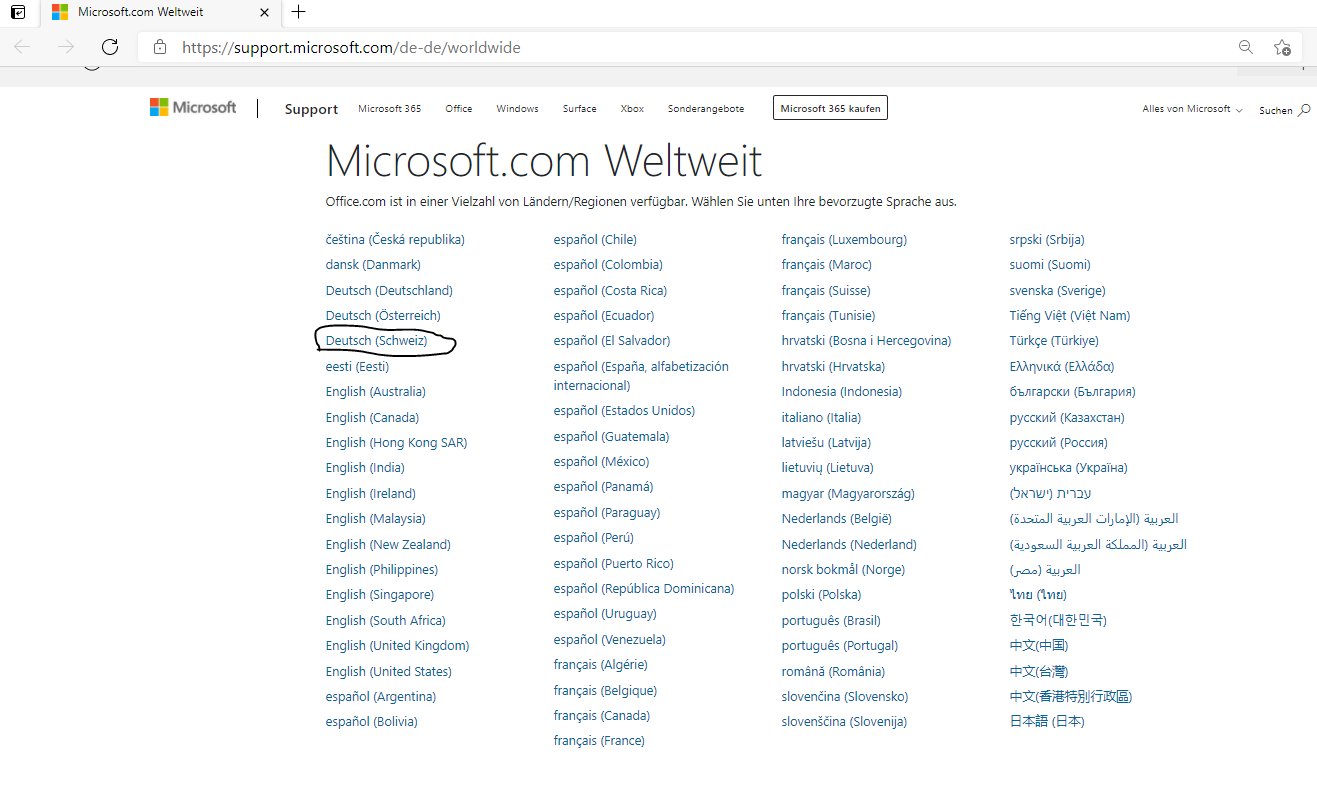Select Deutsch (Deutschland) link
Screen dimensions: 1317x801
(389, 291)
